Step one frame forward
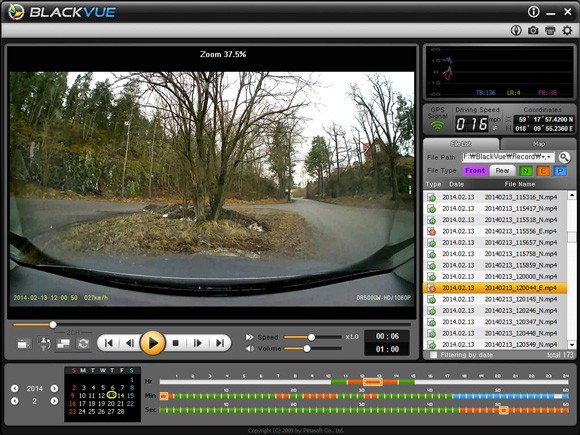Viewport: 580px width, 435px height. pos(198,343)
